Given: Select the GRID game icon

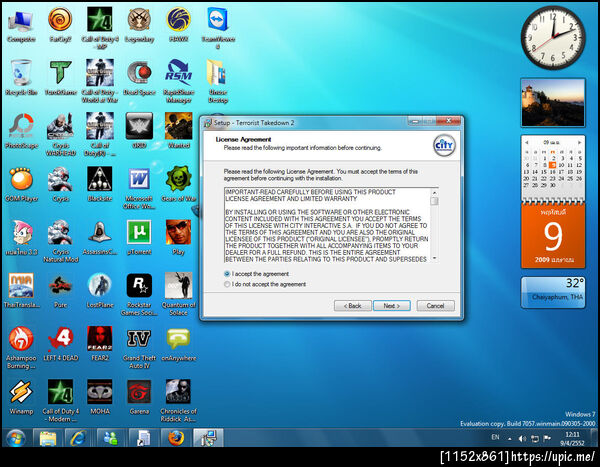Looking at the screenshot, I should pos(139,131).
